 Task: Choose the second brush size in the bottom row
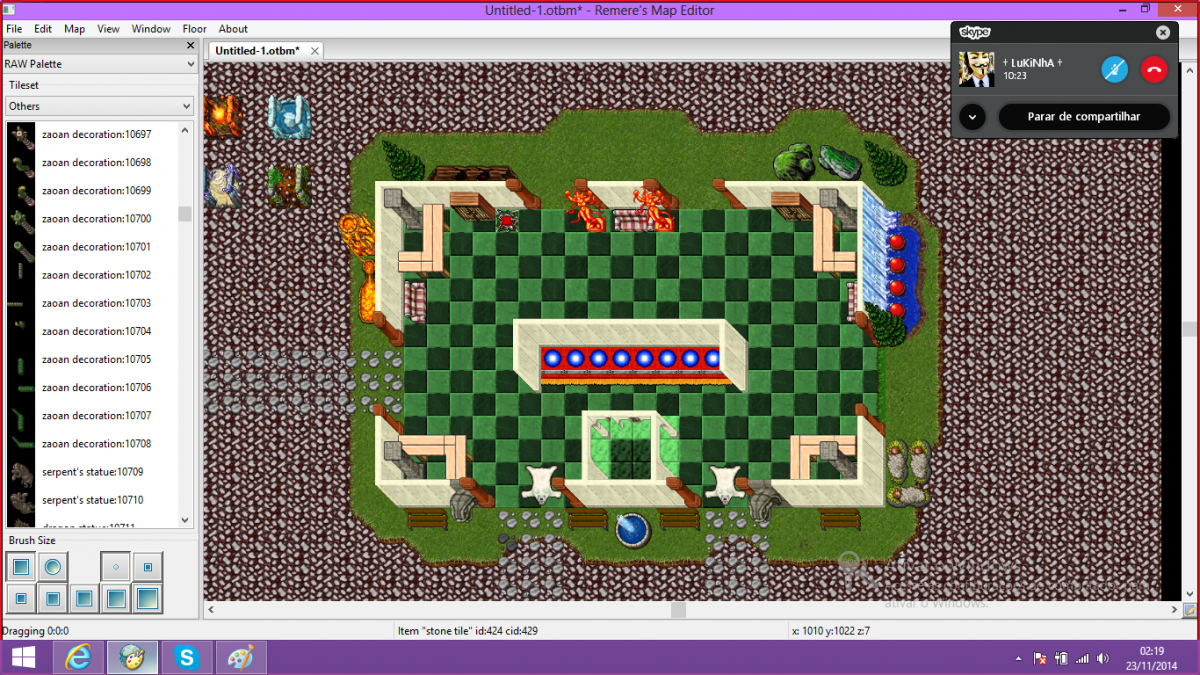pyautogui.click(x=53, y=599)
